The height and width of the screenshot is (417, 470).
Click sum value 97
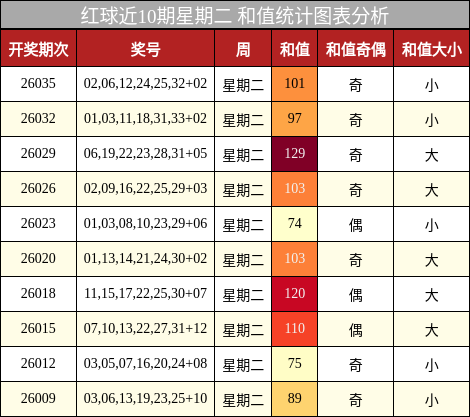295,118
